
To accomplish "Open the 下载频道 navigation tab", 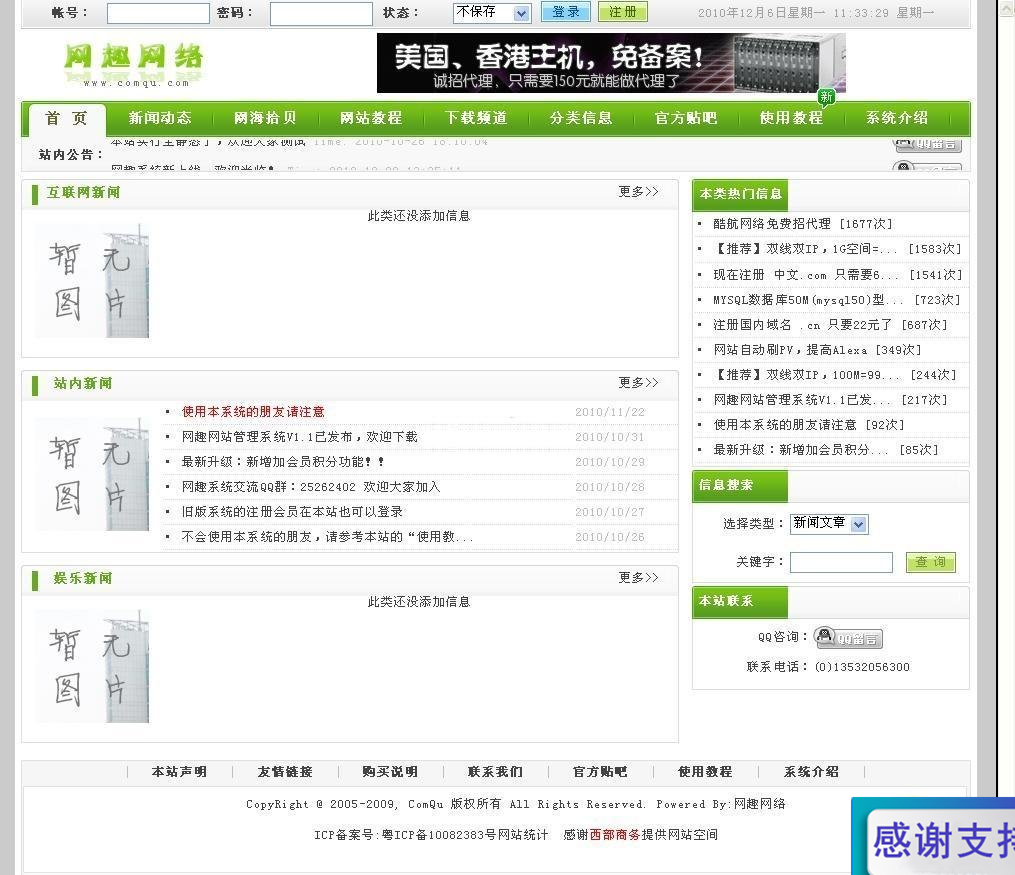I will [476, 118].
